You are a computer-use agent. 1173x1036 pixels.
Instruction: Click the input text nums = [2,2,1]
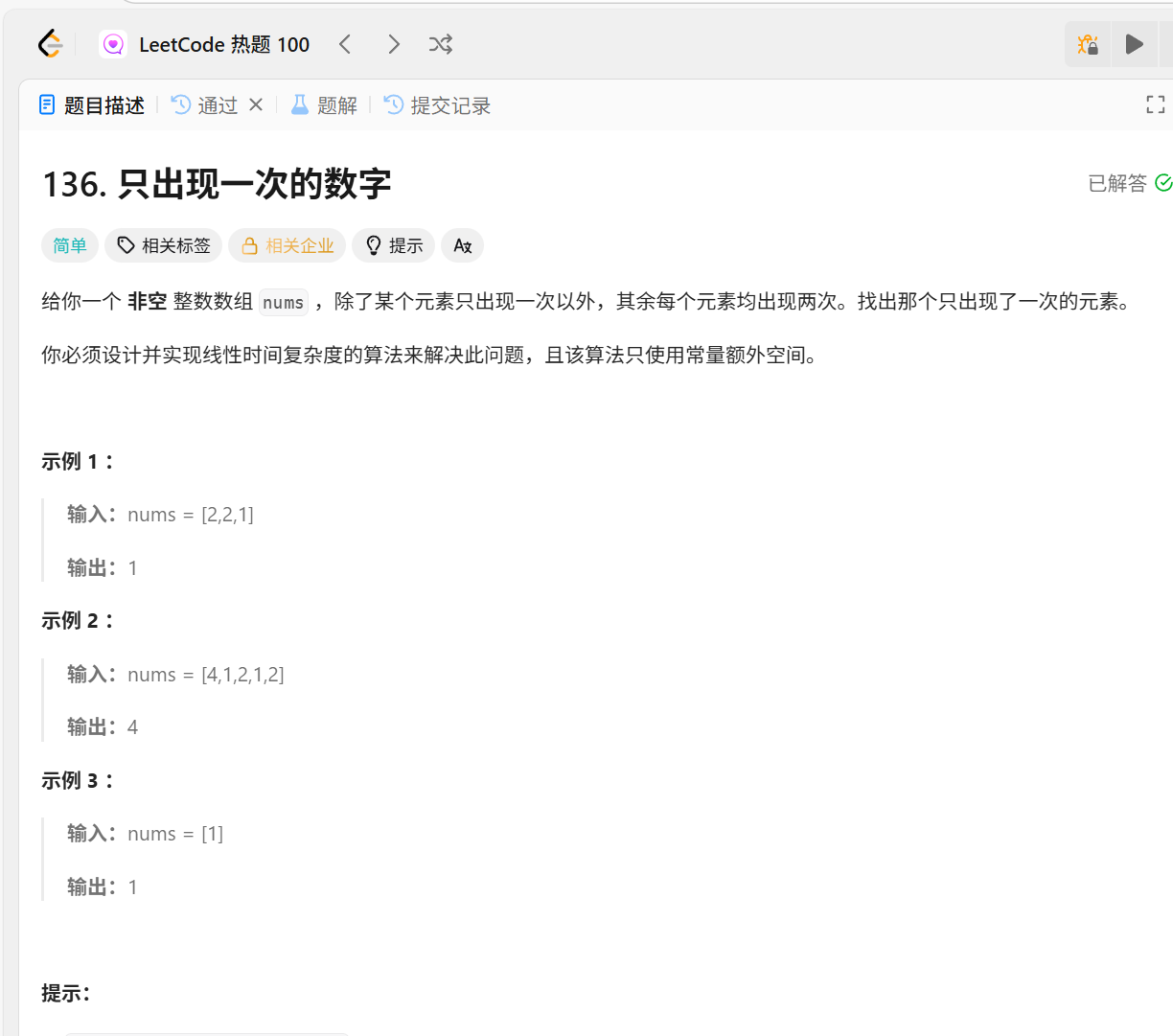pos(191,515)
